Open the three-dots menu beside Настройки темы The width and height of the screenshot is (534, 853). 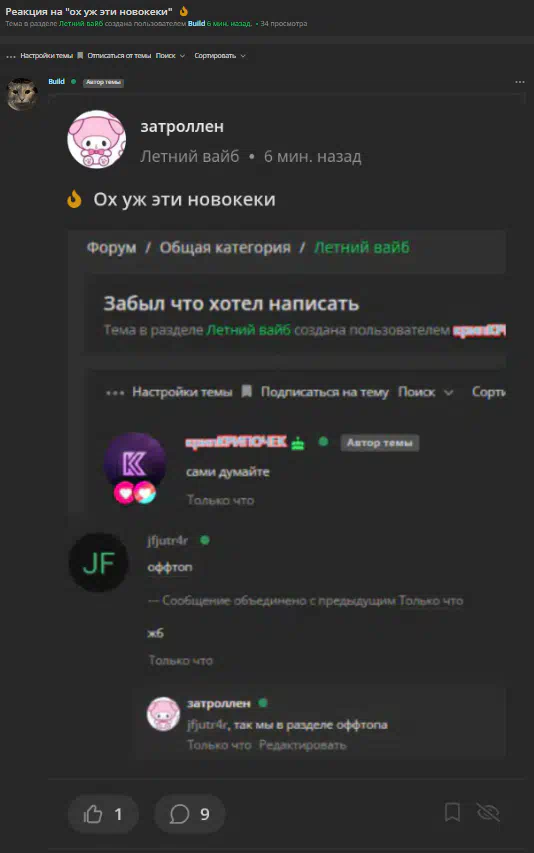(x=11, y=56)
